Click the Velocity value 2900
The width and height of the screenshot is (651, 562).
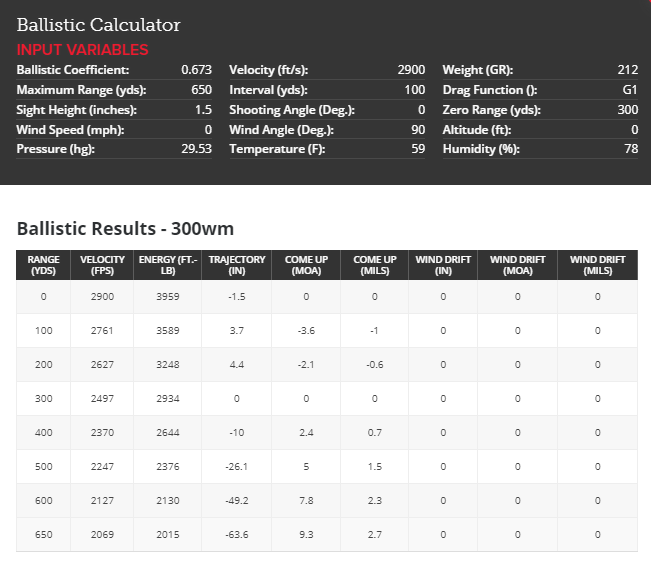point(411,70)
